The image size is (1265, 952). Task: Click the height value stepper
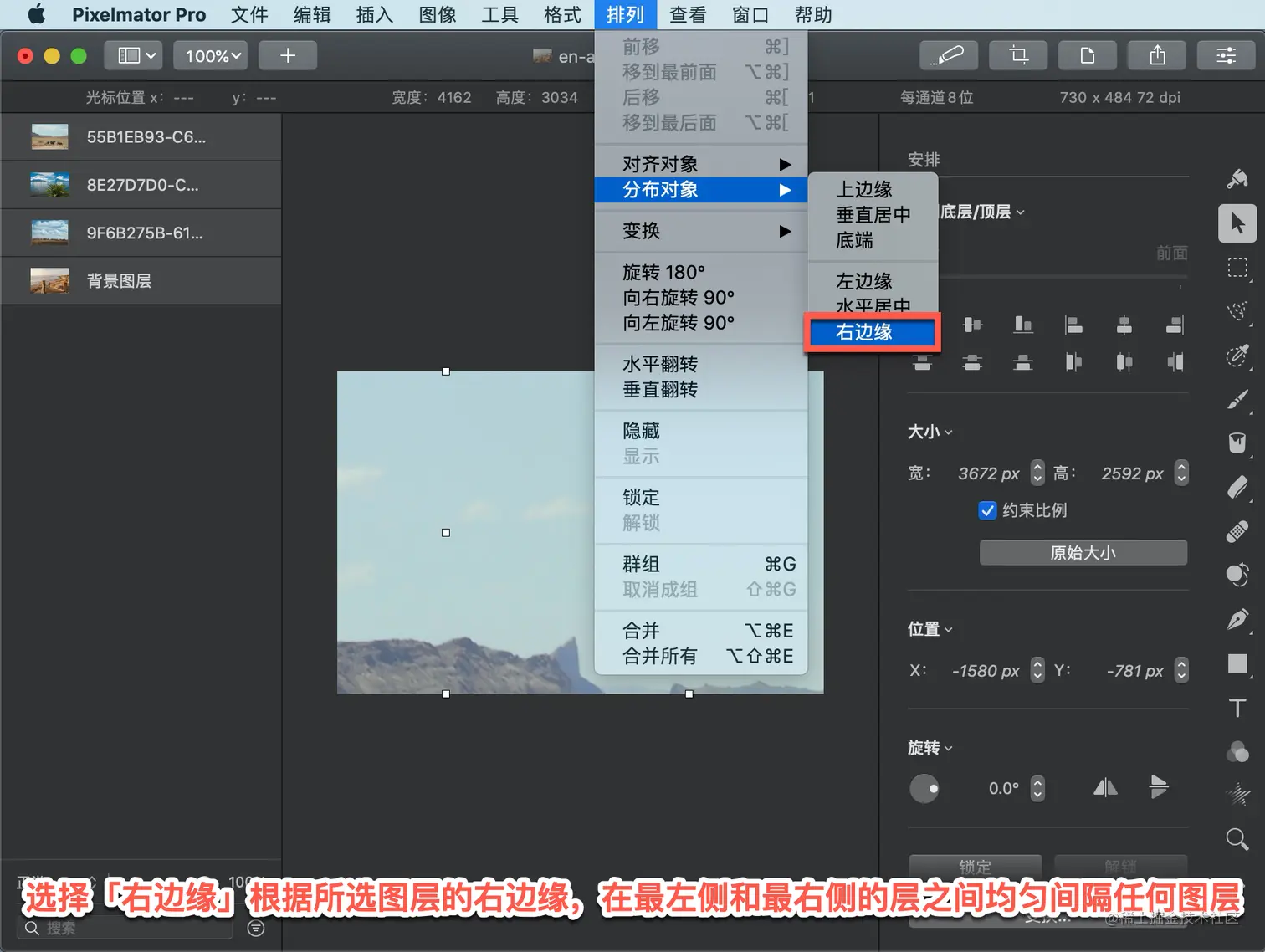pyautogui.click(x=1181, y=473)
